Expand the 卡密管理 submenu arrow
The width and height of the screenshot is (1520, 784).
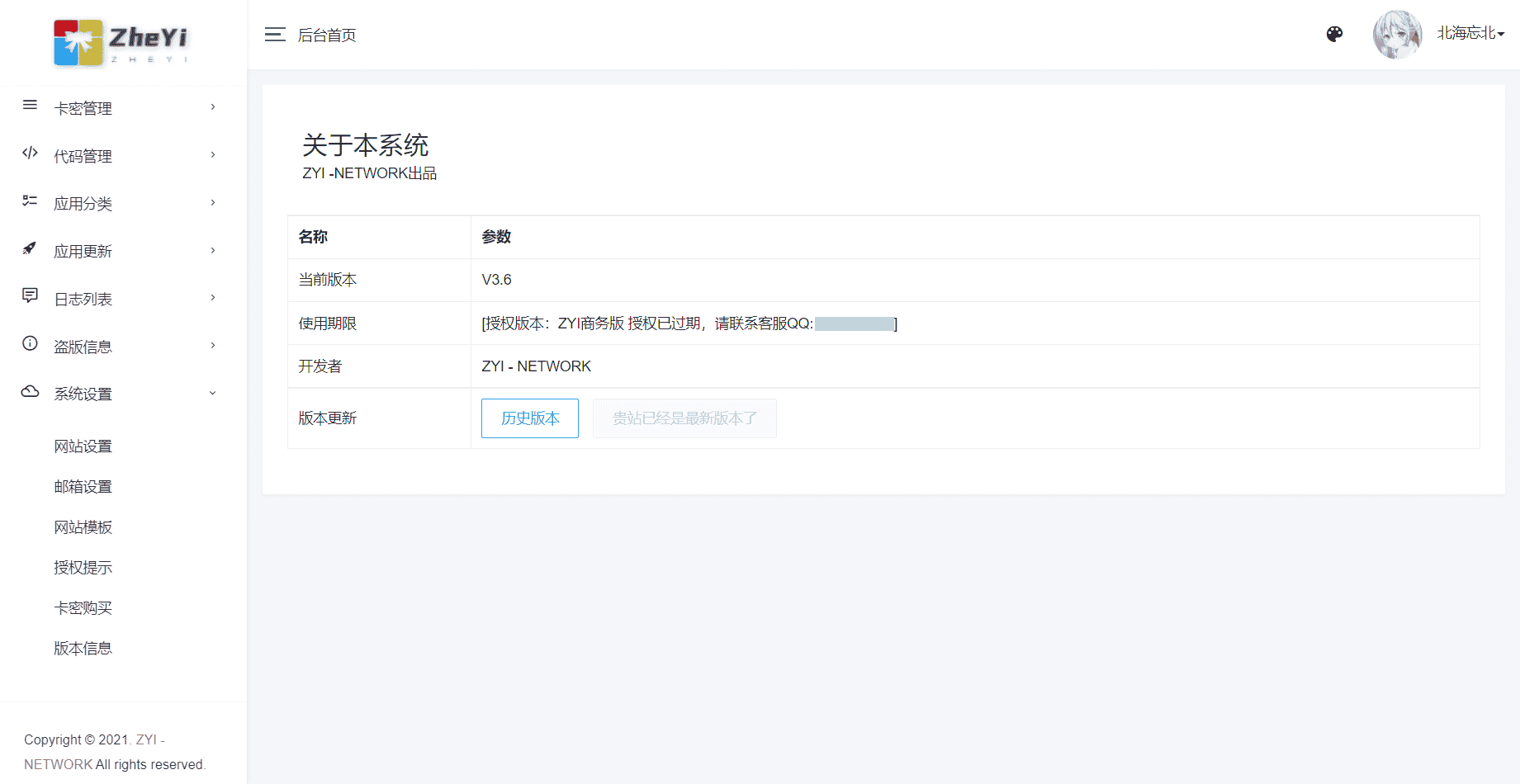(x=213, y=107)
